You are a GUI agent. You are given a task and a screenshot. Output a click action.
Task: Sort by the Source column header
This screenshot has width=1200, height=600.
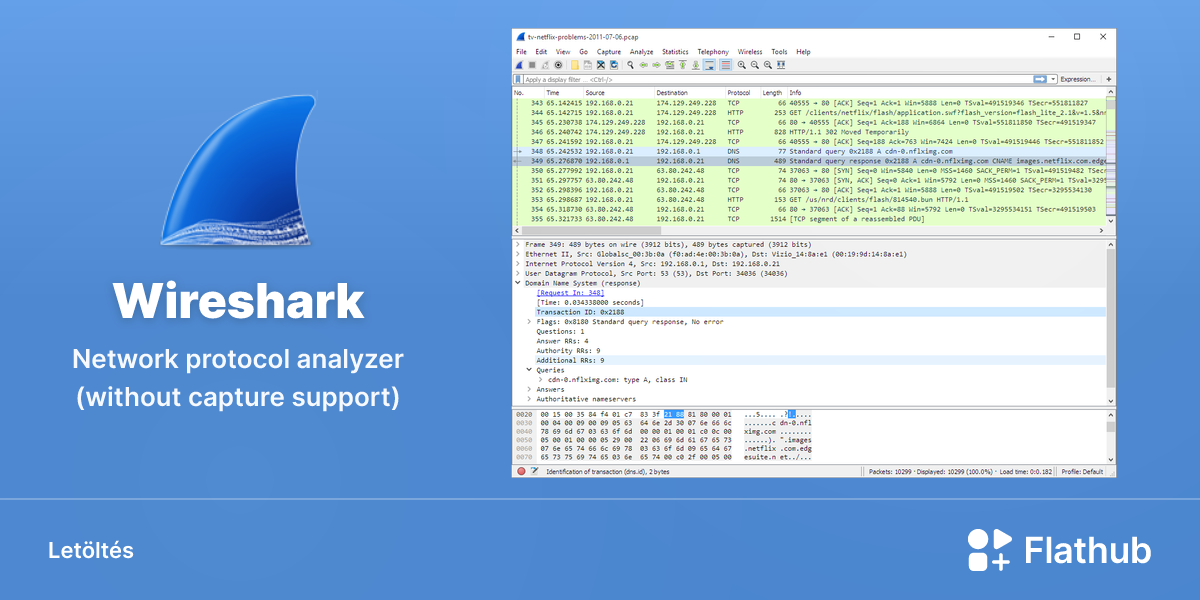coord(619,92)
